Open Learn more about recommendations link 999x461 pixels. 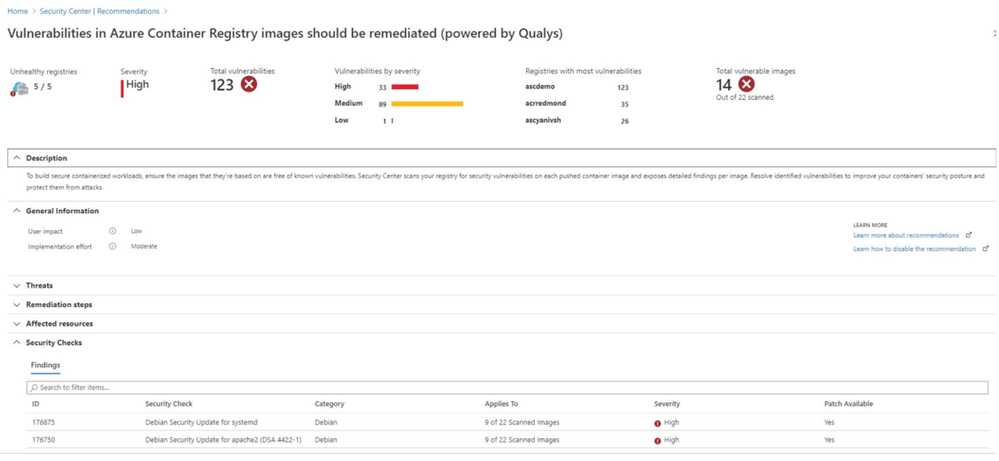tap(906, 235)
